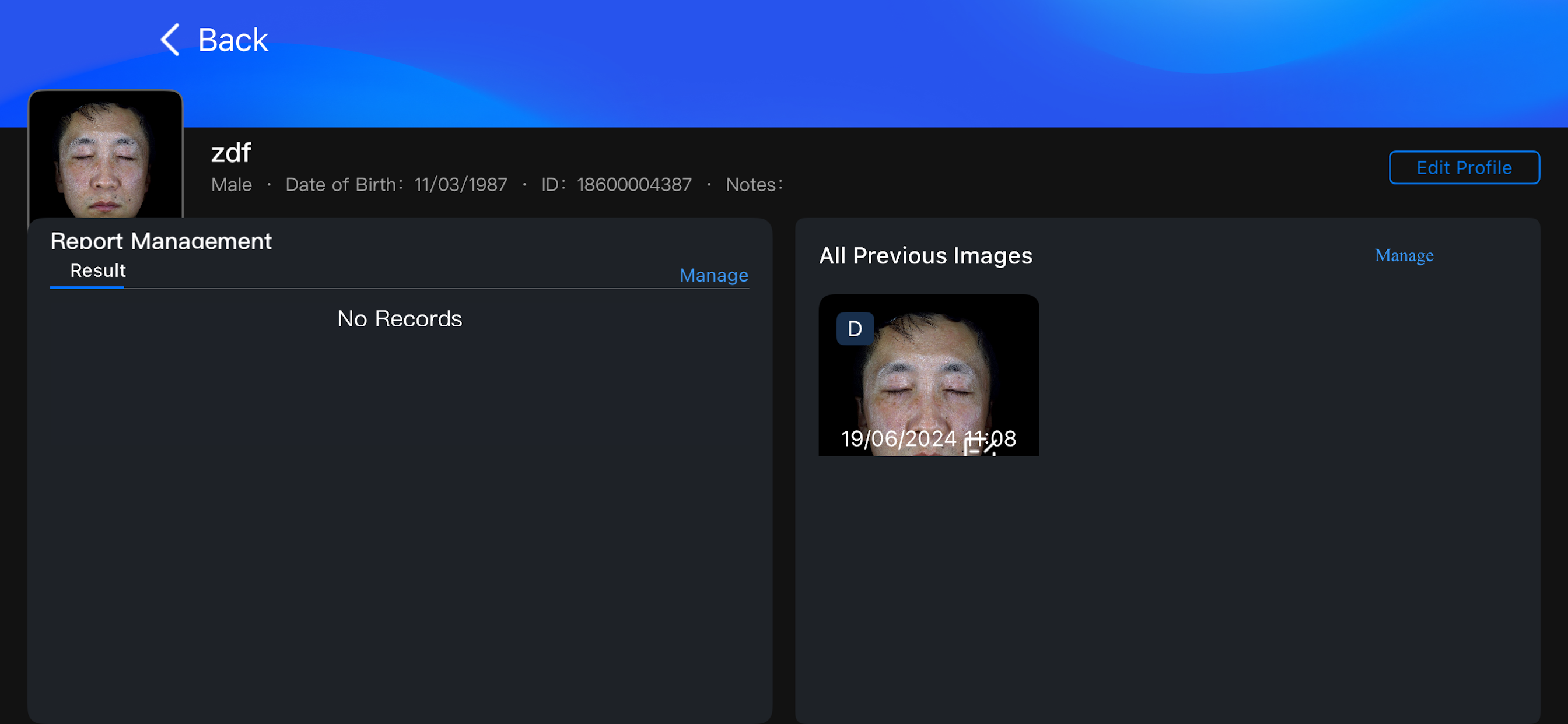The image size is (1568, 724).
Task: Open the image thumbnail dated 19/06/2024 11:08
Action: (928, 375)
